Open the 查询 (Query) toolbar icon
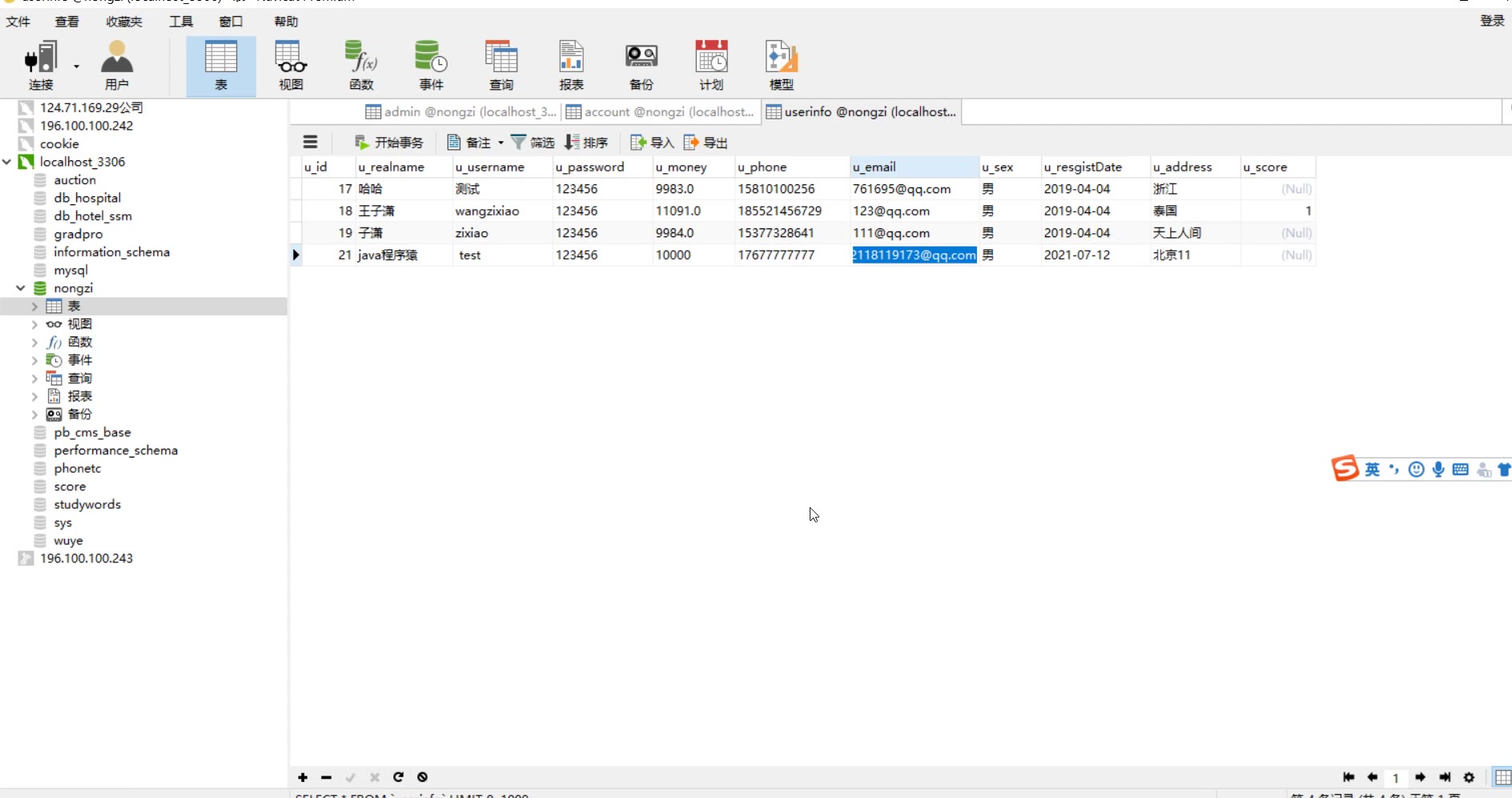The image size is (1512, 798). pyautogui.click(x=501, y=66)
